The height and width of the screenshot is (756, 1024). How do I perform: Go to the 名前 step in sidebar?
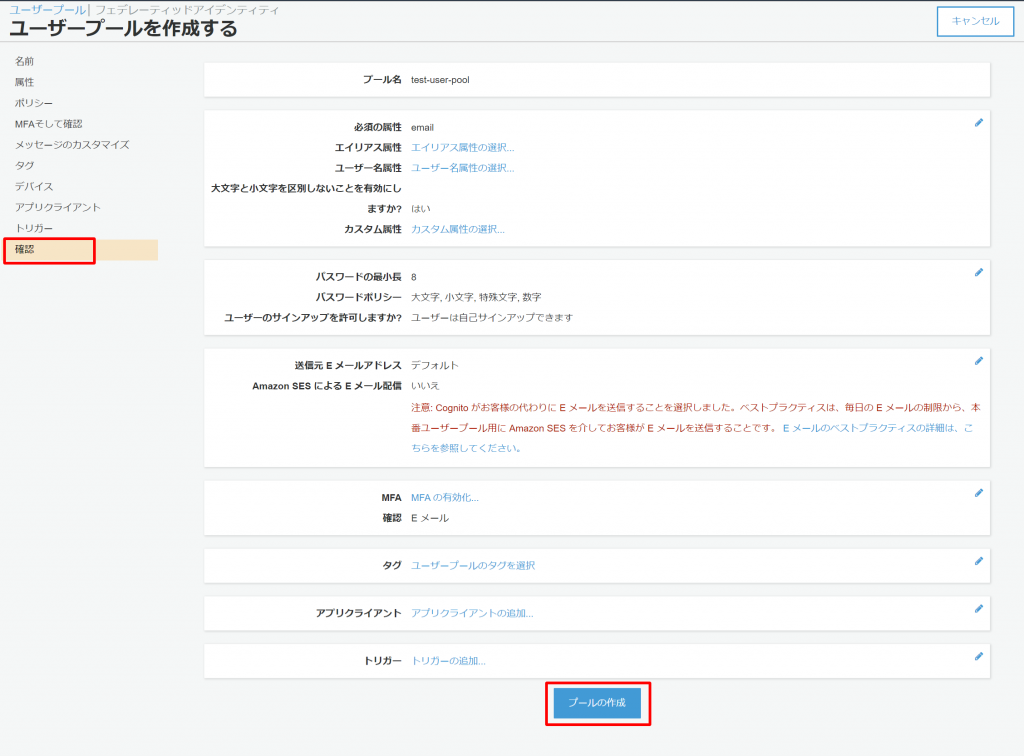[x=24, y=61]
